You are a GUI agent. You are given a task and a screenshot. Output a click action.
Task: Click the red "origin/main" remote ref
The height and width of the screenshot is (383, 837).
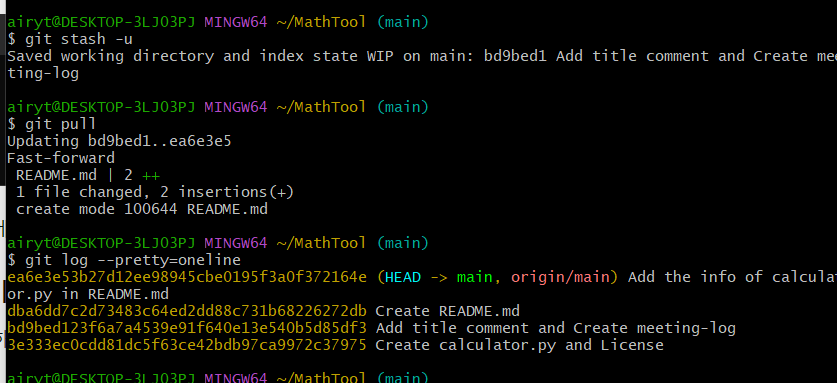[560, 277]
